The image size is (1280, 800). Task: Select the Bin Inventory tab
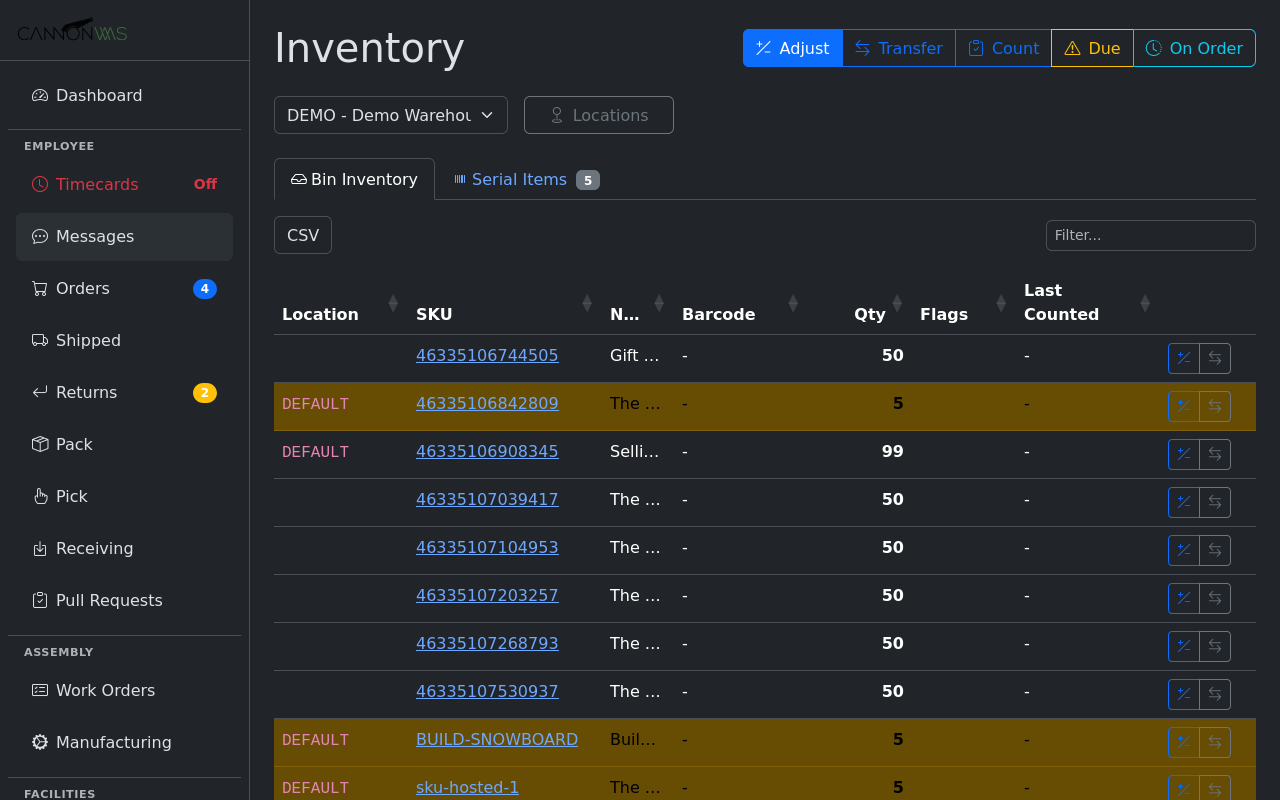(354, 179)
